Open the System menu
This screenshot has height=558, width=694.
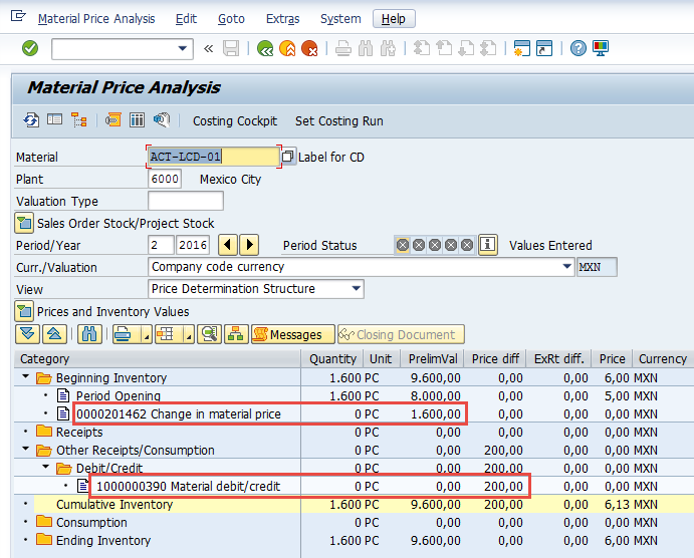[x=340, y=19]
